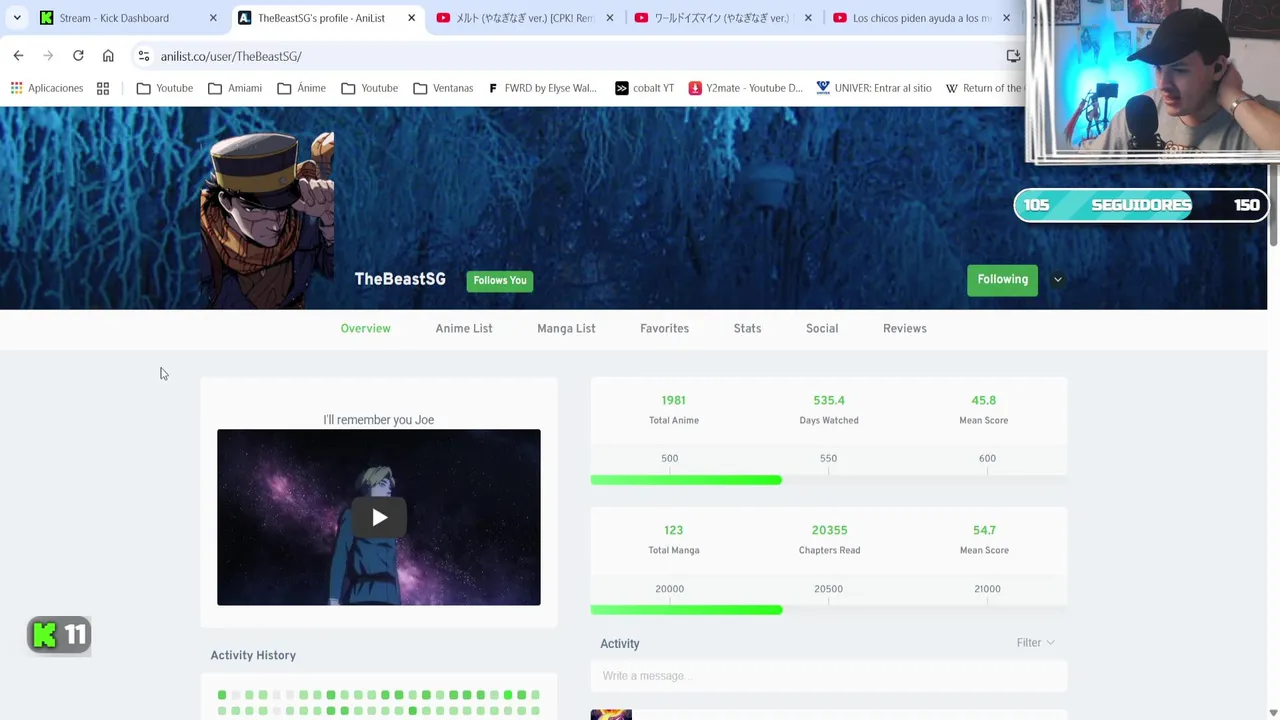View site information icon in address bar

coord(144,56)
